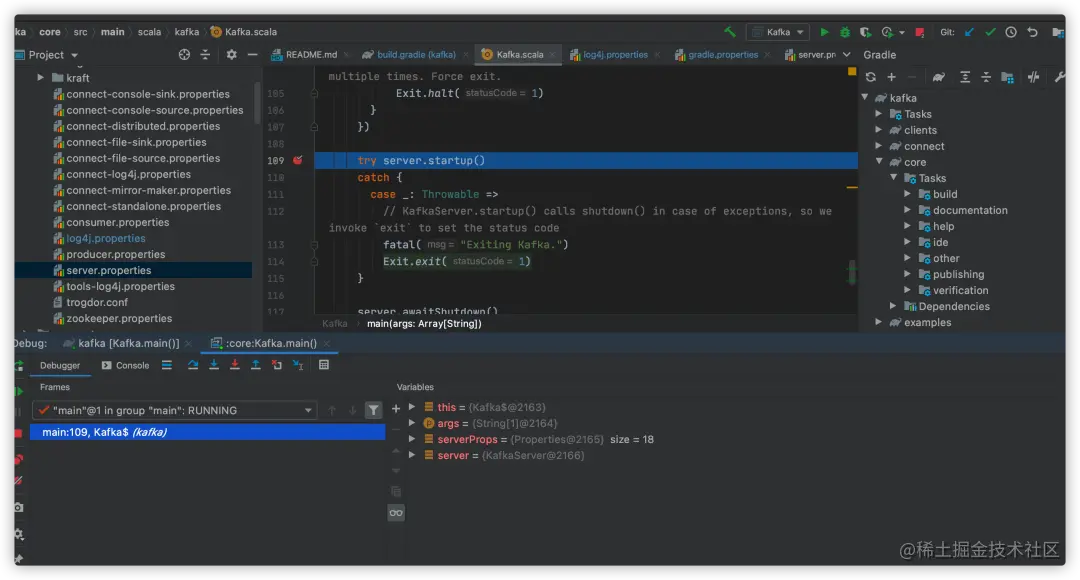Stop the running process with the red square
Screen dimensions: 1080x580
point(920,32)
